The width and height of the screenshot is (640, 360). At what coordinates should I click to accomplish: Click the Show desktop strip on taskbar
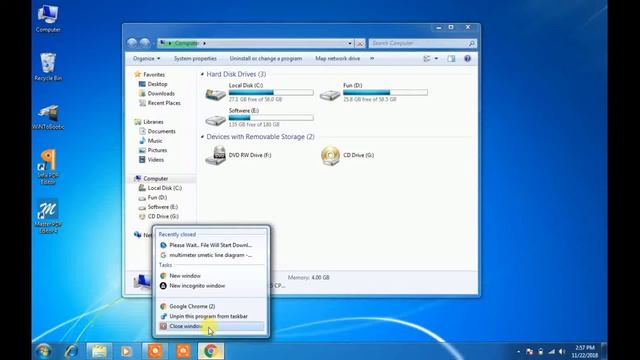[604, 351]
